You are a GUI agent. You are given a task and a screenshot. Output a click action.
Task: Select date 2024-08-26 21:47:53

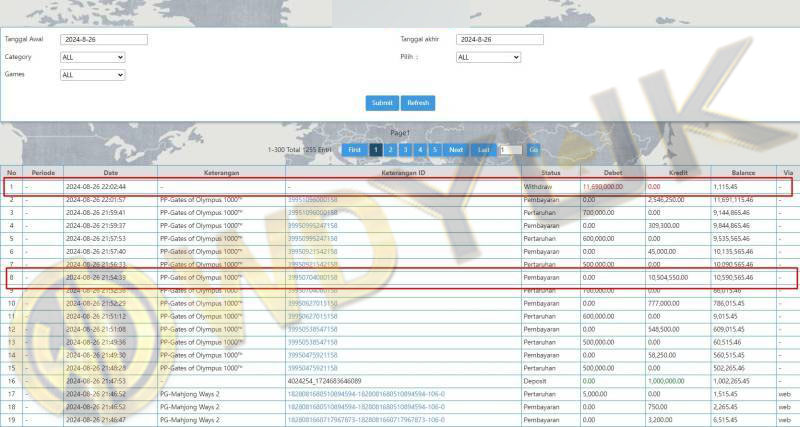point(96,381)
